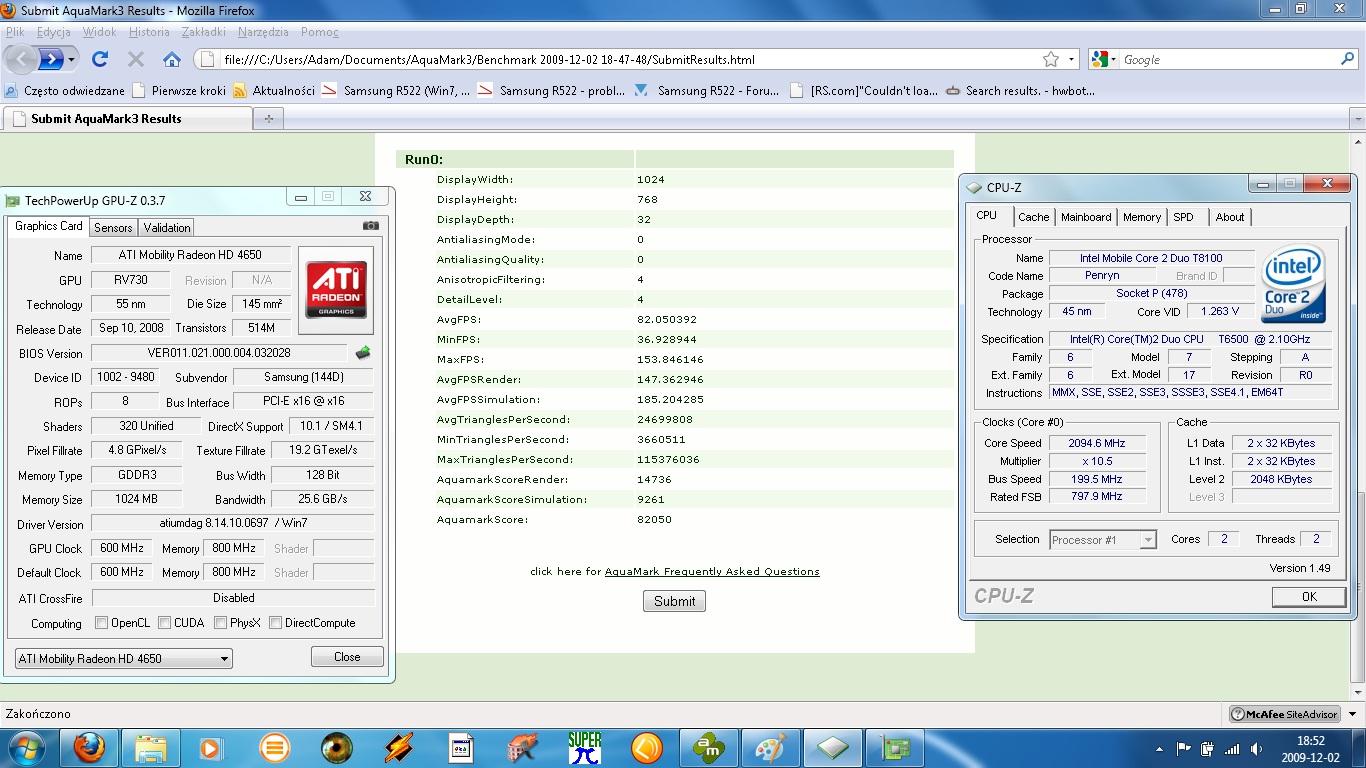This screenshot has width=1366, height=768.
Task: Click the Intel Core 2 Duo logo
Action: (x=1294, y=284)
